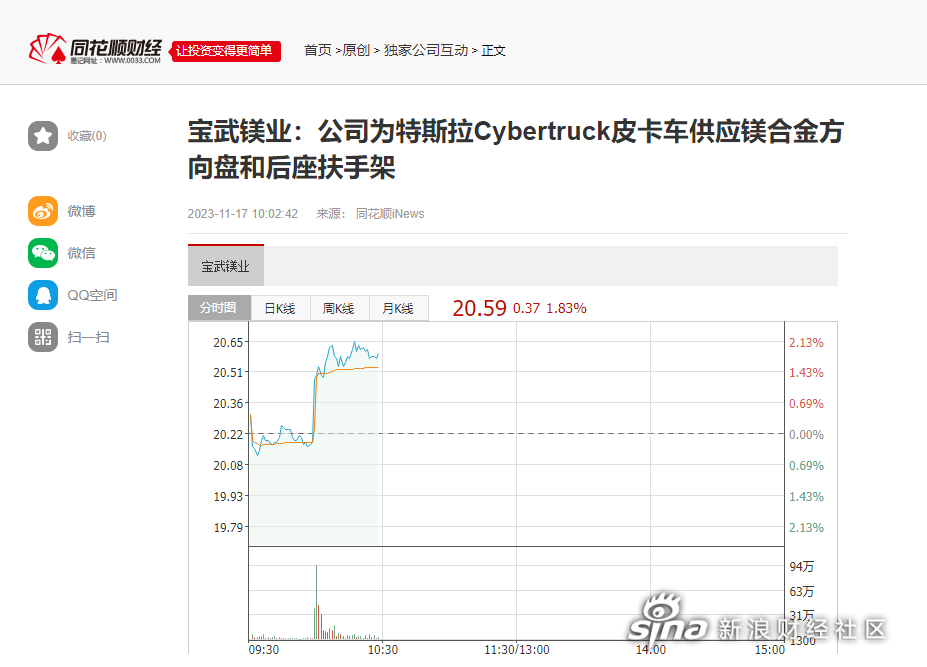The width and height of the screenshot is (927, 667).
Task: Share via the Weibo icon
Action: pos(43,211)
